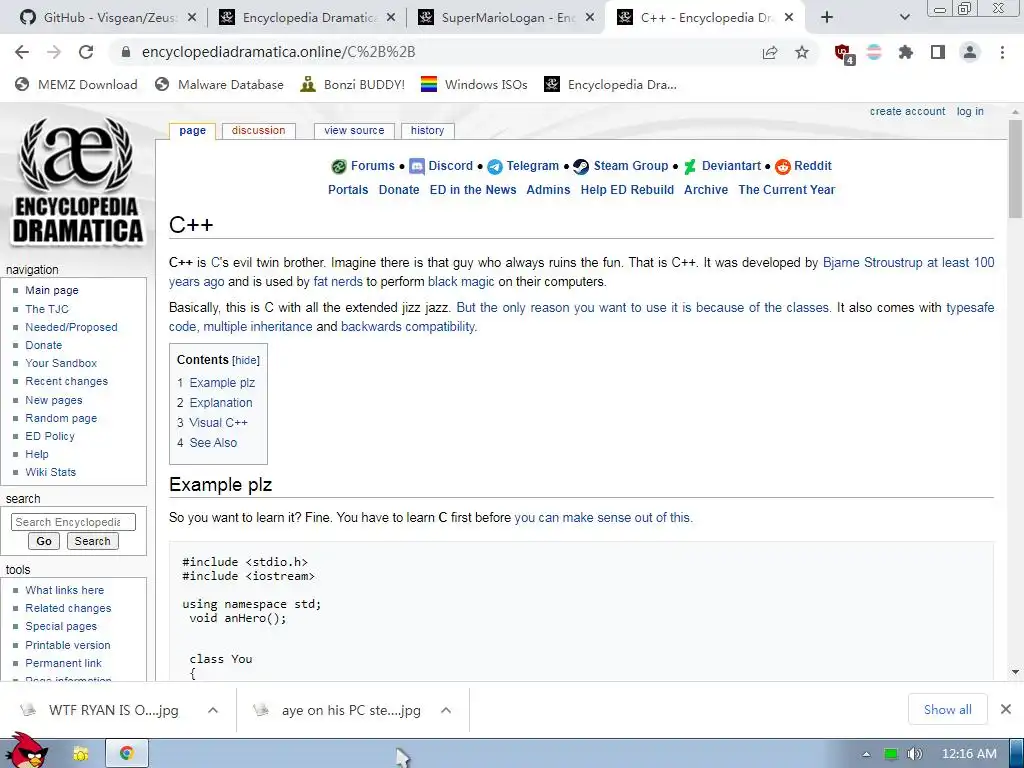Toggle the browser side panel icon
Screen dimensions: 1024x768
click(938, 52)
